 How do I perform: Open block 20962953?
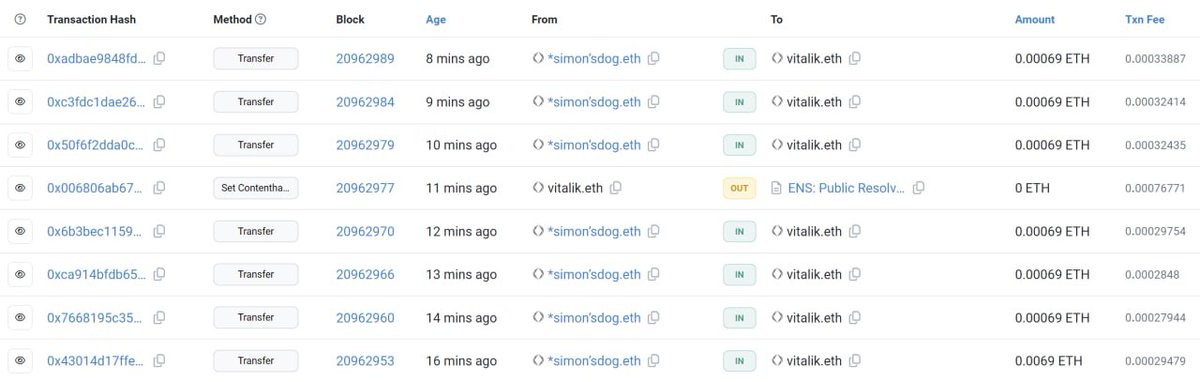(x=365, y=361)
